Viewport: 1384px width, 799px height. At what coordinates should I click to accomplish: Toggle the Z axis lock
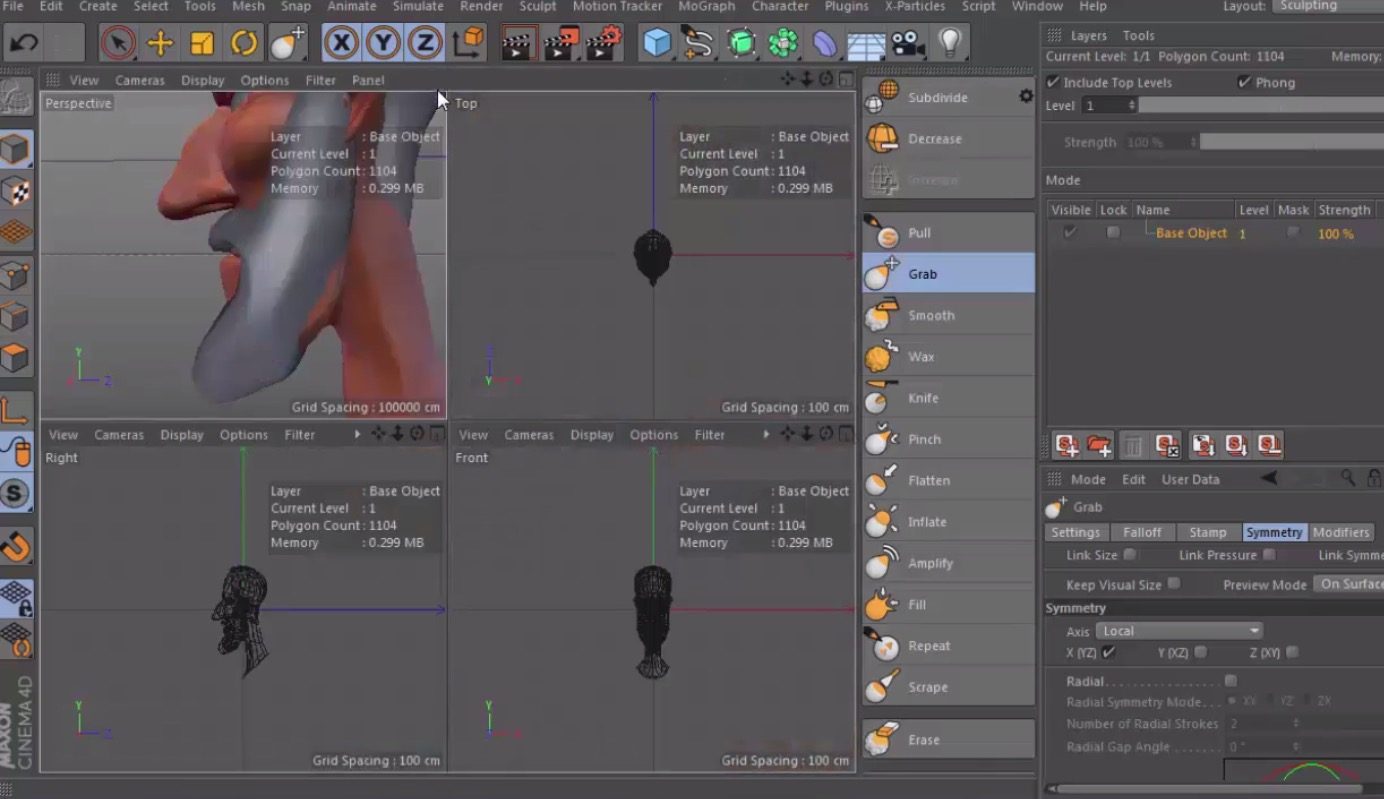tap(426, 43)
